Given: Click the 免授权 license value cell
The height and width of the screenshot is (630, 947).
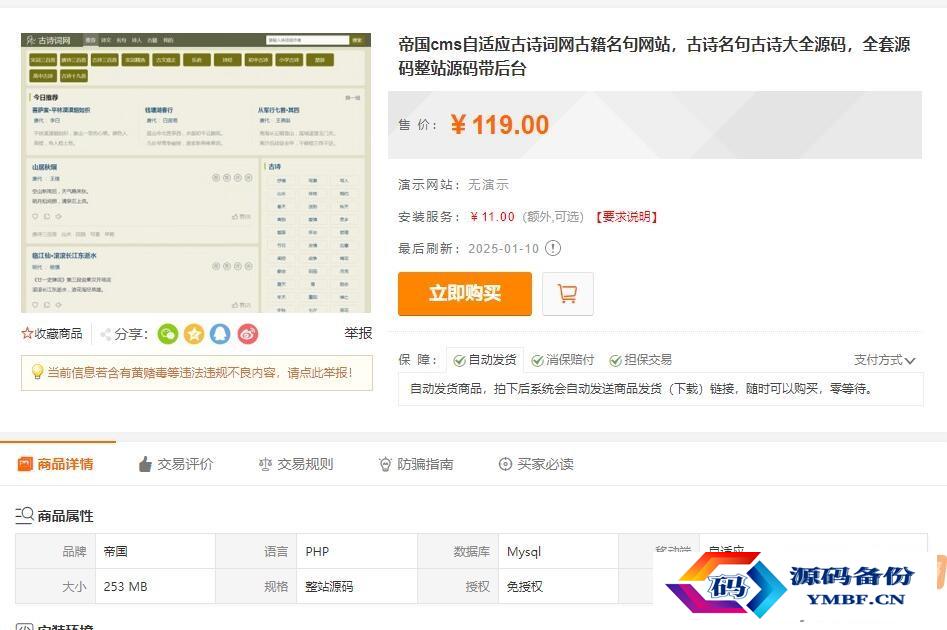Looking at the screenshot, I should (x=558, y=587).
